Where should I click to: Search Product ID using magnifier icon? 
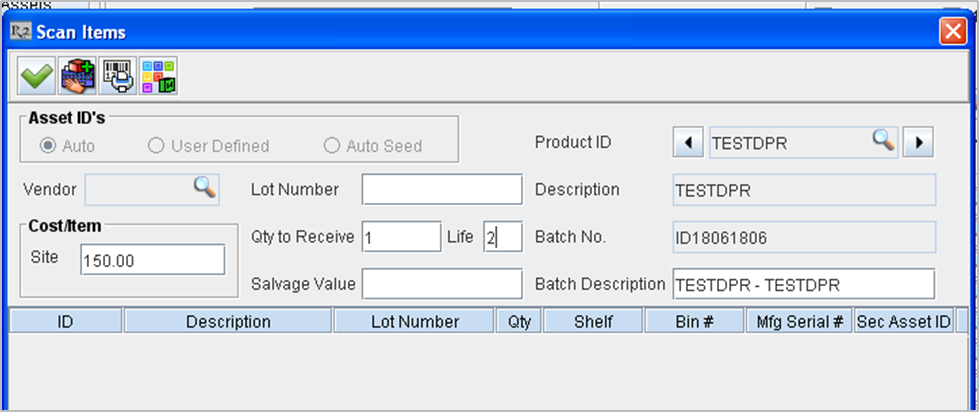[882, 141]
